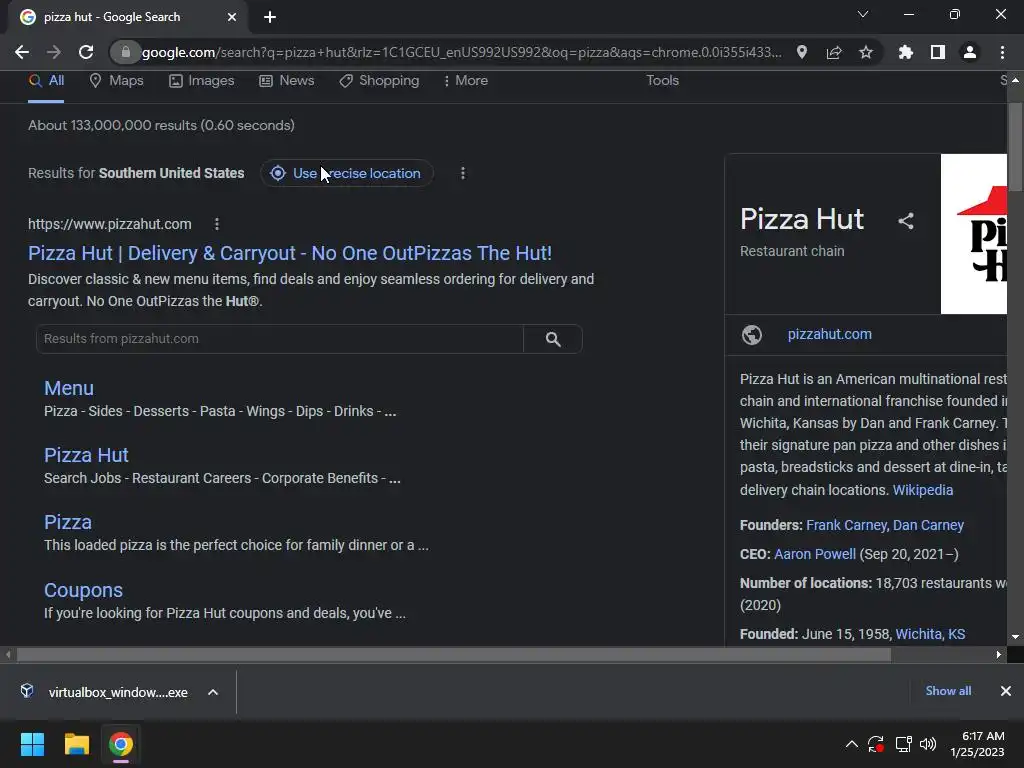Click the globe icon beside pizzahut.com
Screen dimensions: 1024x768
tap(752, 334)
